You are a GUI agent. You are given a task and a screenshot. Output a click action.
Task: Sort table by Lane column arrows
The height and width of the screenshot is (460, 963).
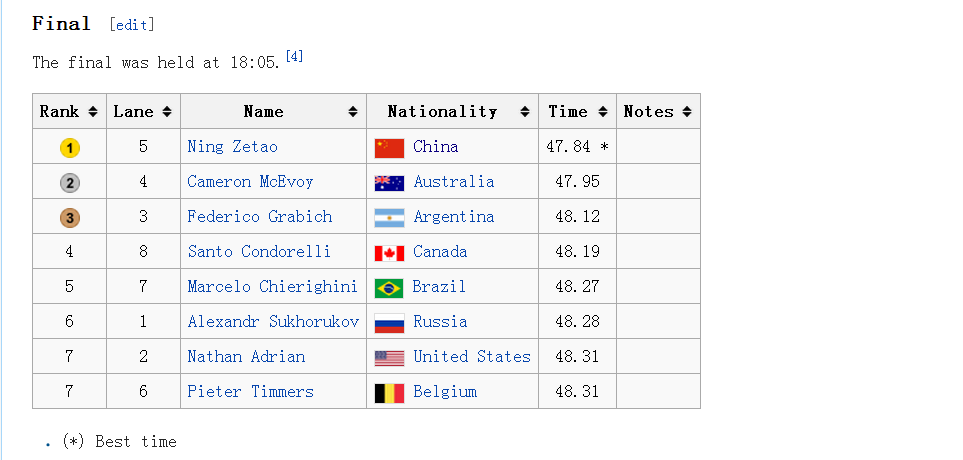tap(166, 112)
